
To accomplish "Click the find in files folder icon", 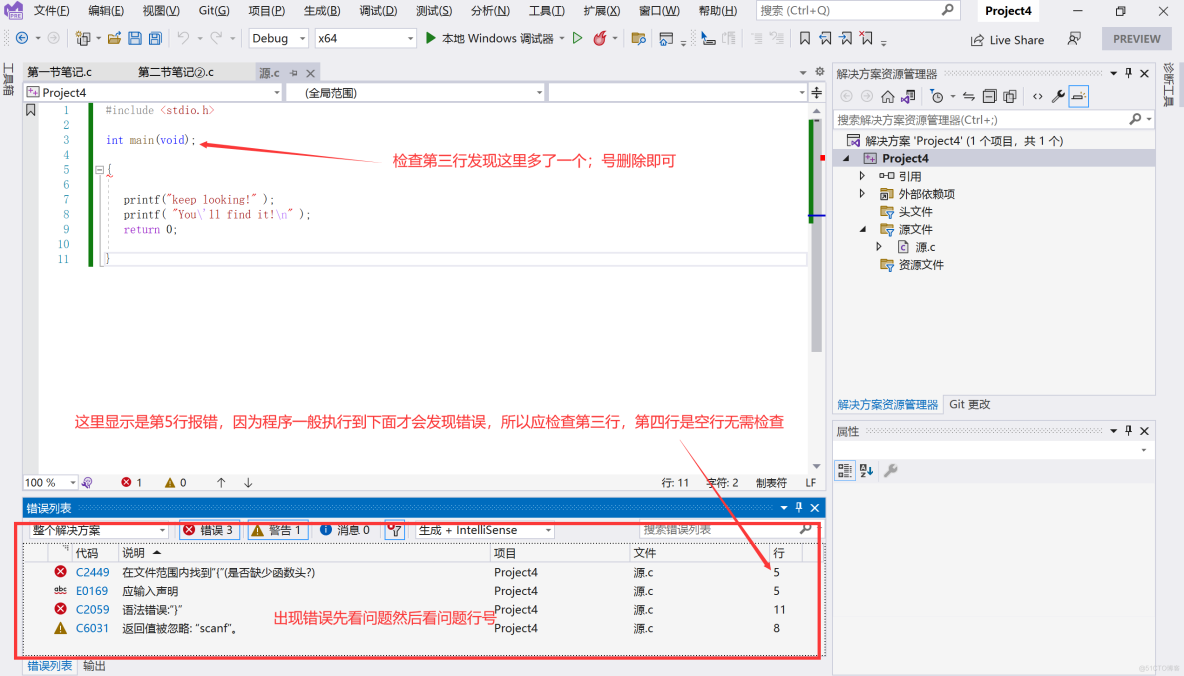I will pos(638,38).
